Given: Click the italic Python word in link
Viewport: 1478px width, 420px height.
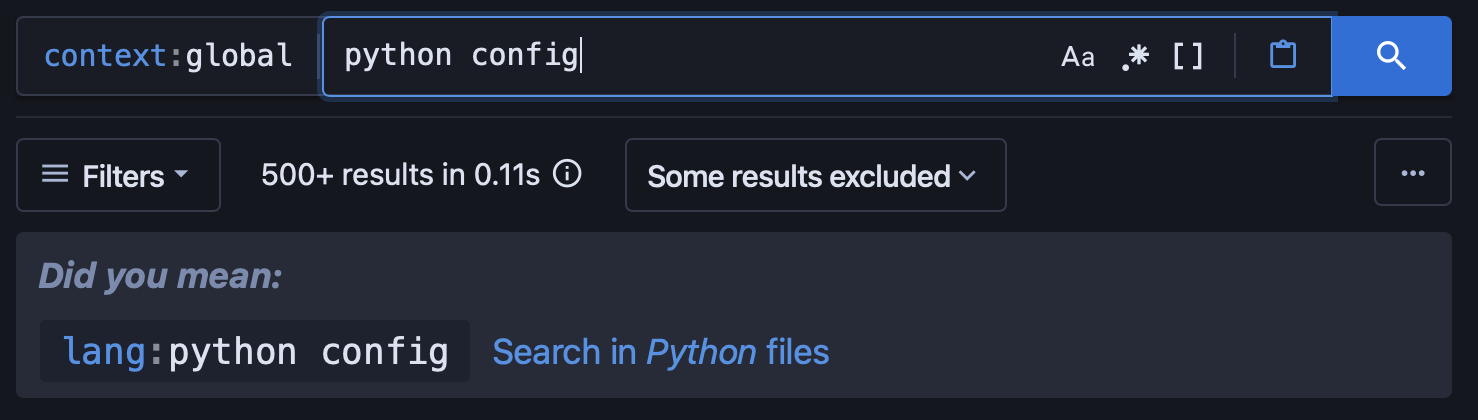Looking at the screenshot, I should click(701, 352).
